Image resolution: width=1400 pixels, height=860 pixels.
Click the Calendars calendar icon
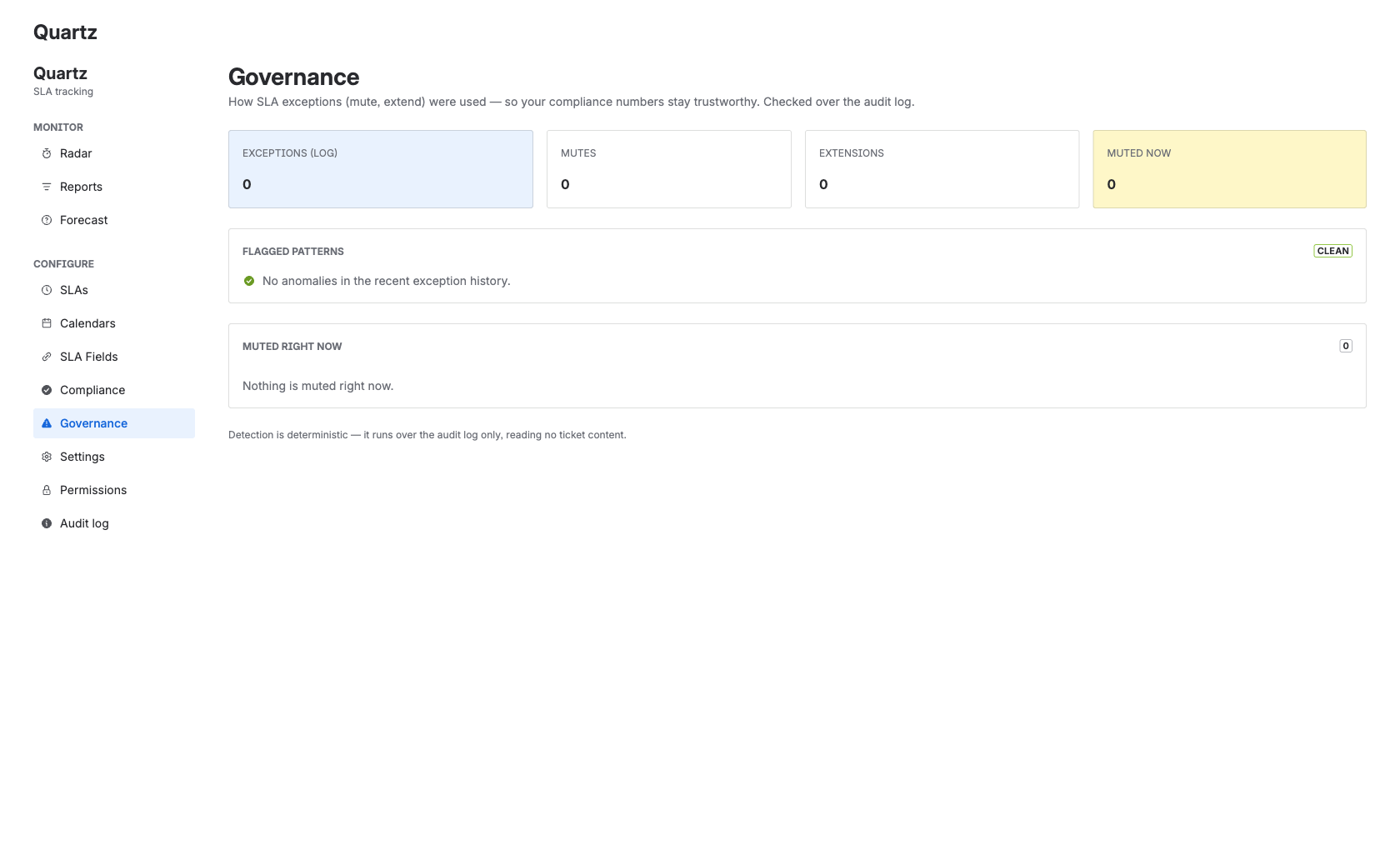click(47, 323)
